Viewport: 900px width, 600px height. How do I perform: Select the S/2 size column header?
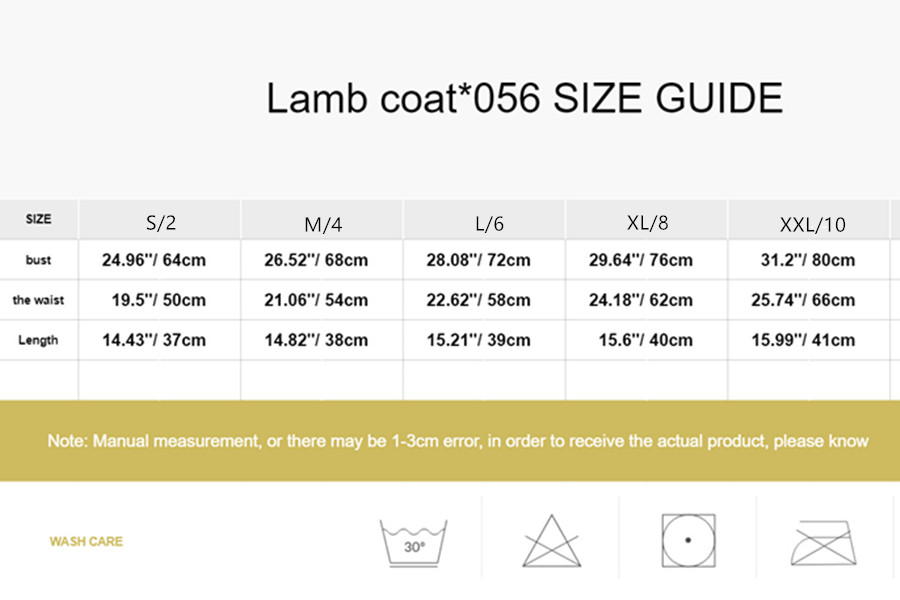(161, 222)
